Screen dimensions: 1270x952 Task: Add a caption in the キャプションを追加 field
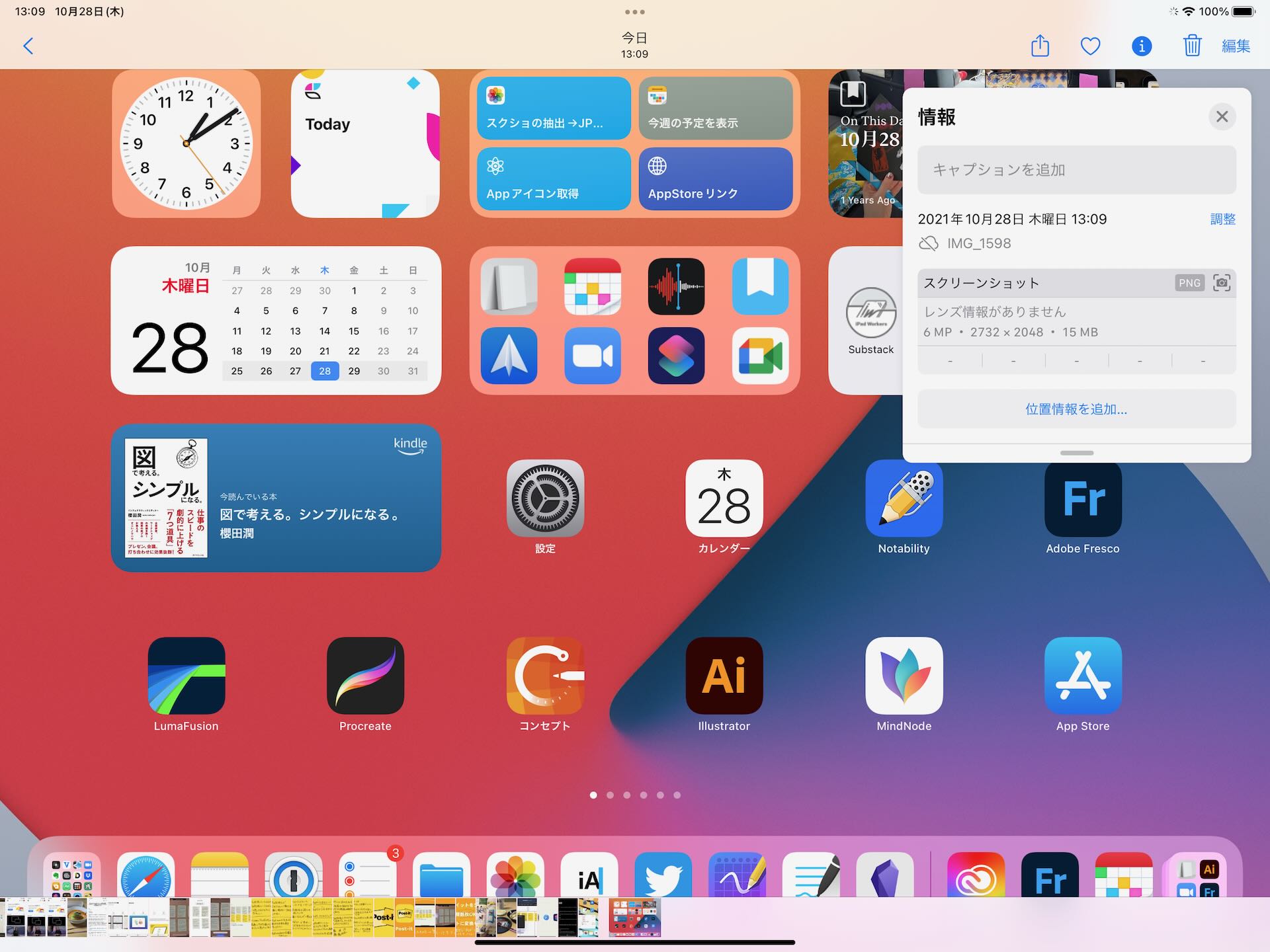click(1076, 170)
